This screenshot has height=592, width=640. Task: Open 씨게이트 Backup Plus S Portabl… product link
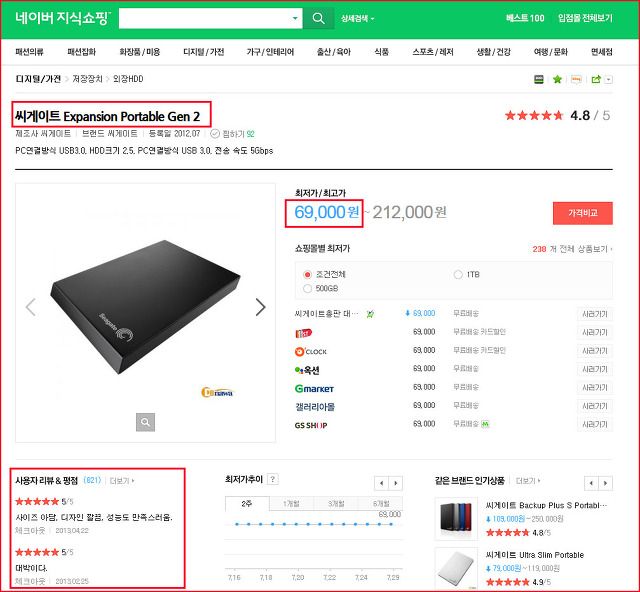[546, 505]
